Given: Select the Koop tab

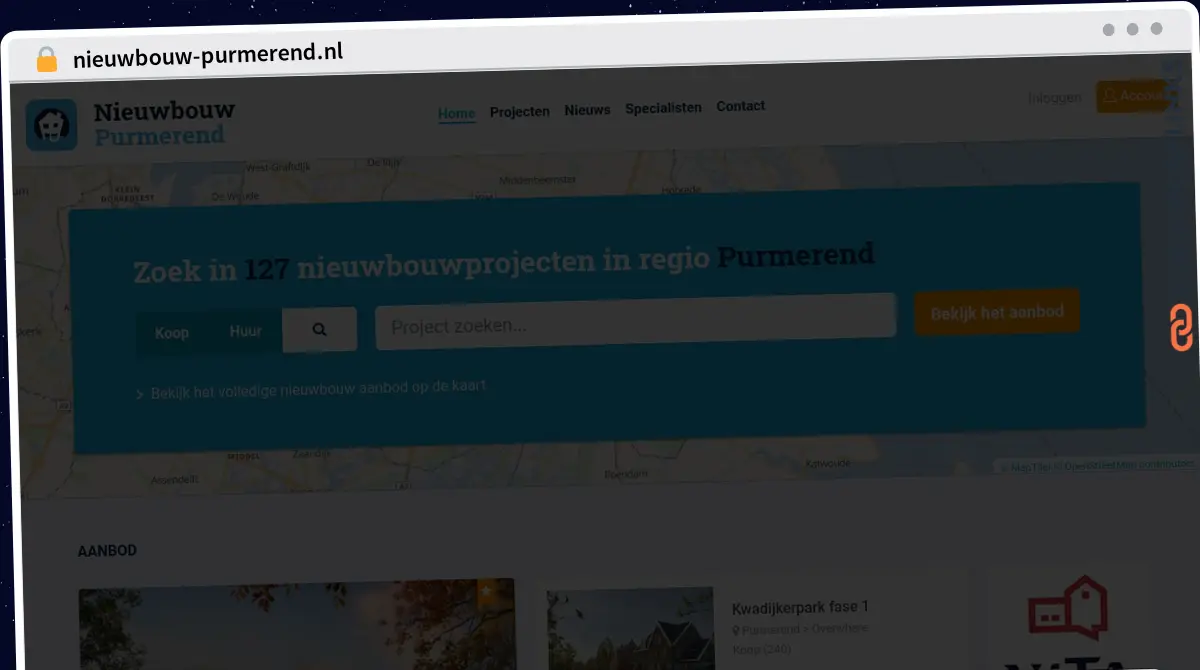Looking at the screenshot, I should (172, 333).
